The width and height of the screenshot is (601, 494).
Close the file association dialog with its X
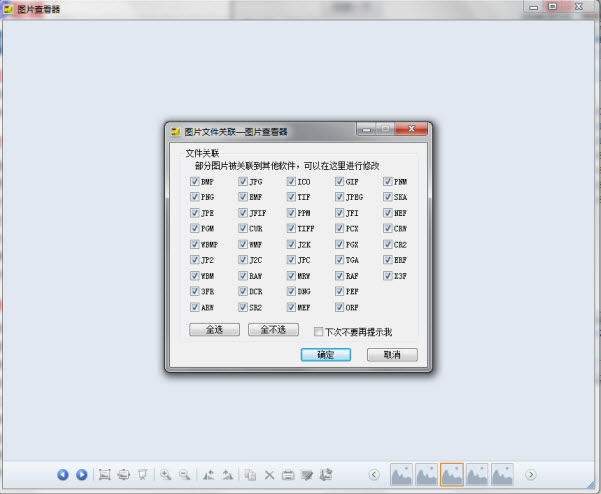(413, 130)
